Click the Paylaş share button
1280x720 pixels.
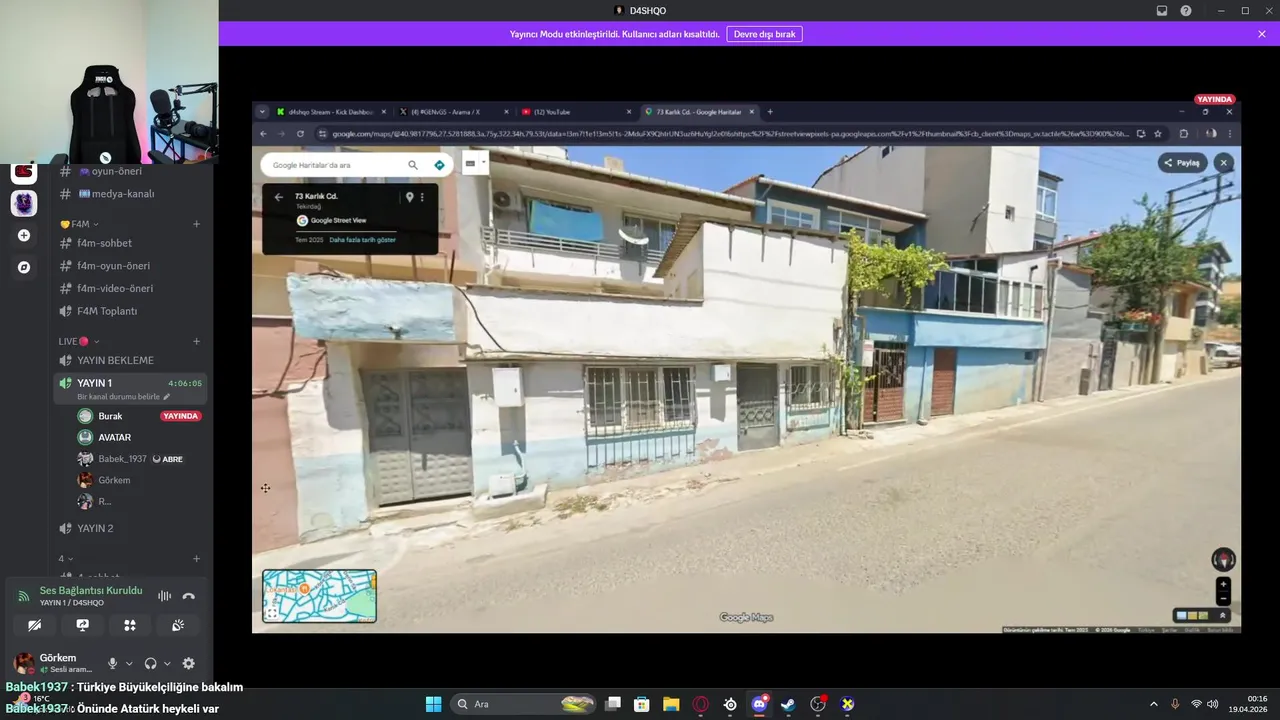pos(1182,162)
